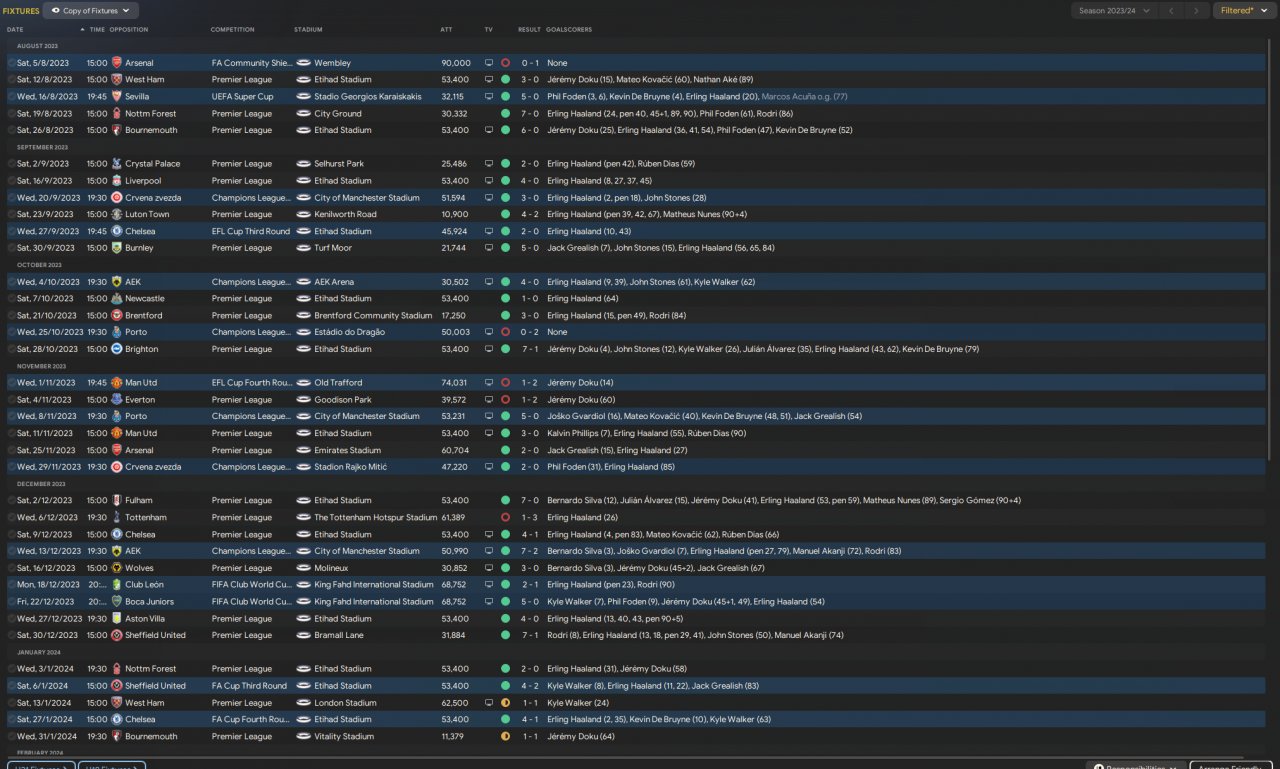Sort by the Goalscorers column header
Screen dimensions: 1280x769
pos(569,30)
